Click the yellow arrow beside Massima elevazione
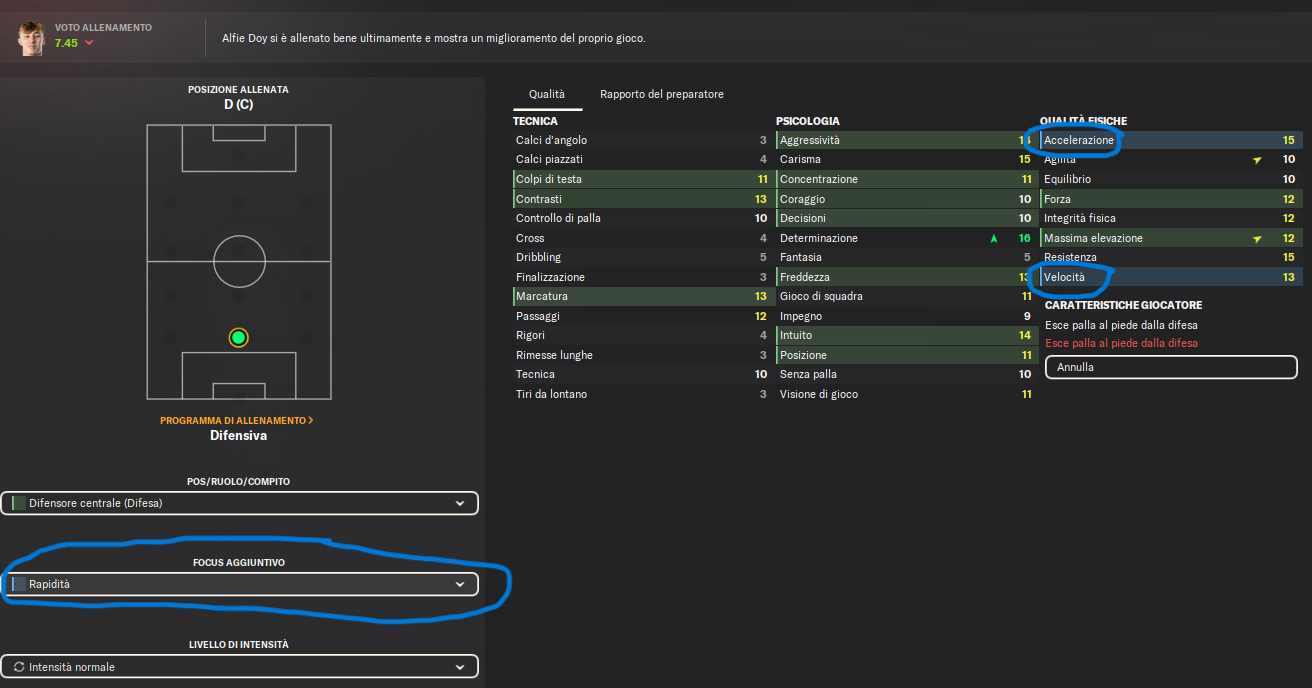The width and height of the screenshot is (1312, 688). (x=1255, y=239)
